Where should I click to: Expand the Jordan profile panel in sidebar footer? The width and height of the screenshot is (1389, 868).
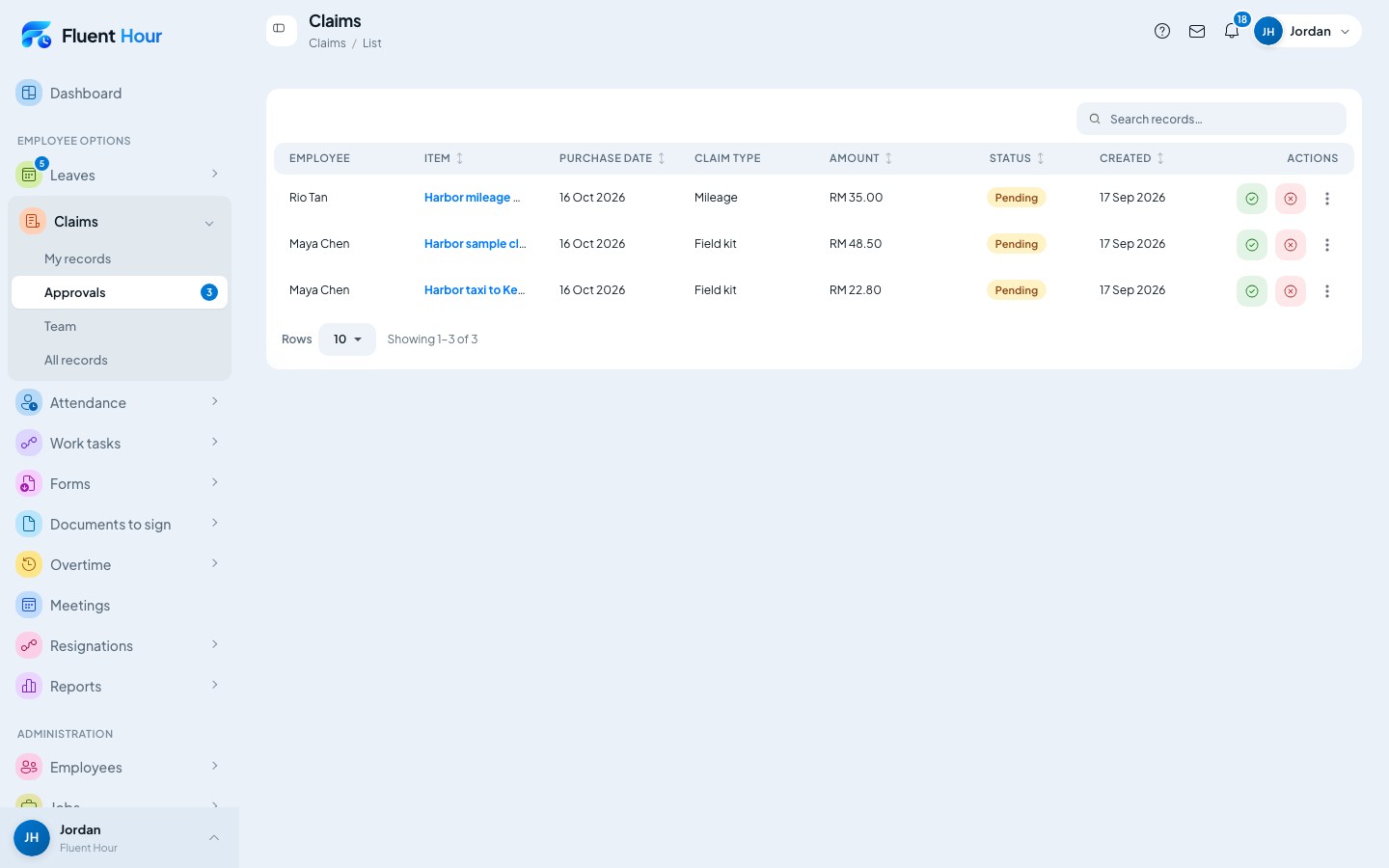click(x=120, y=838)
